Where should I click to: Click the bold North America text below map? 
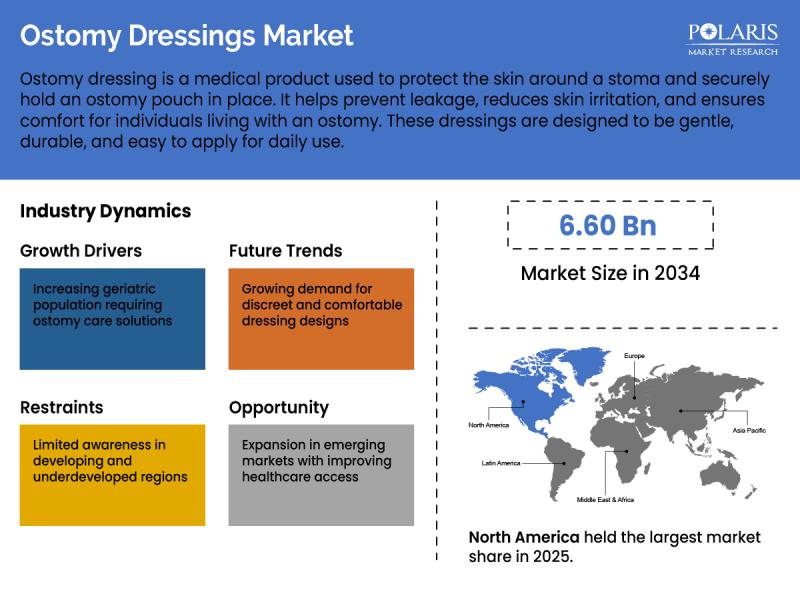pos(526,538)
